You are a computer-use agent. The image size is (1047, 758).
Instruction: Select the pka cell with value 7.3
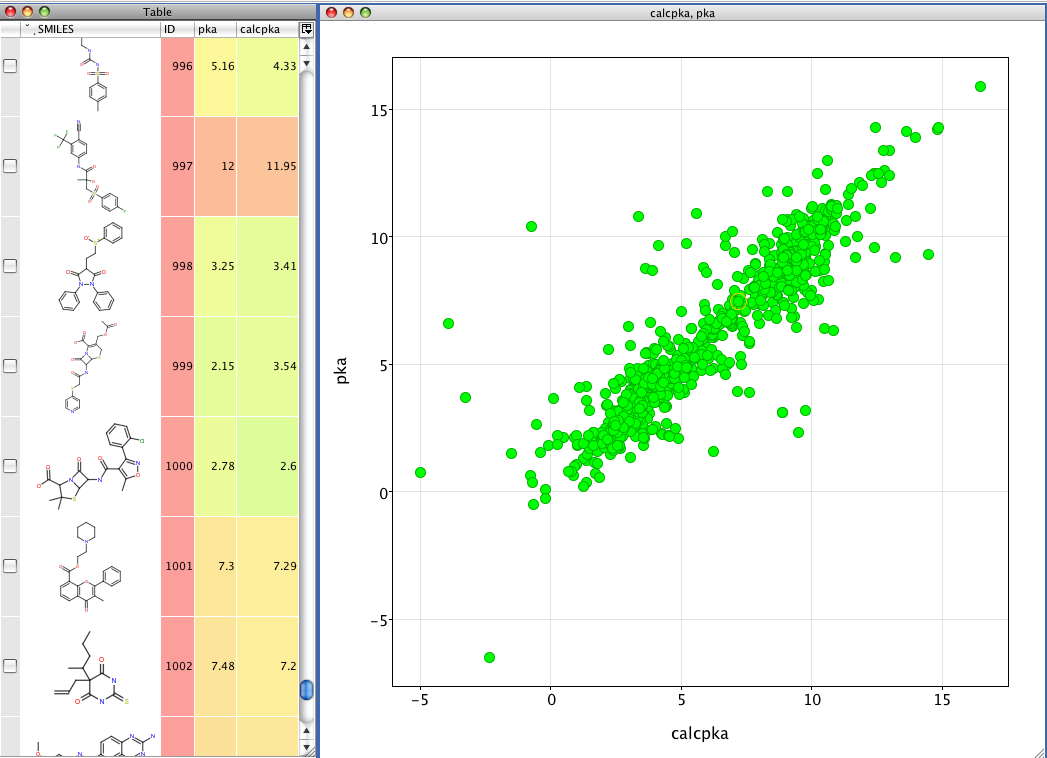click(216, 566)
